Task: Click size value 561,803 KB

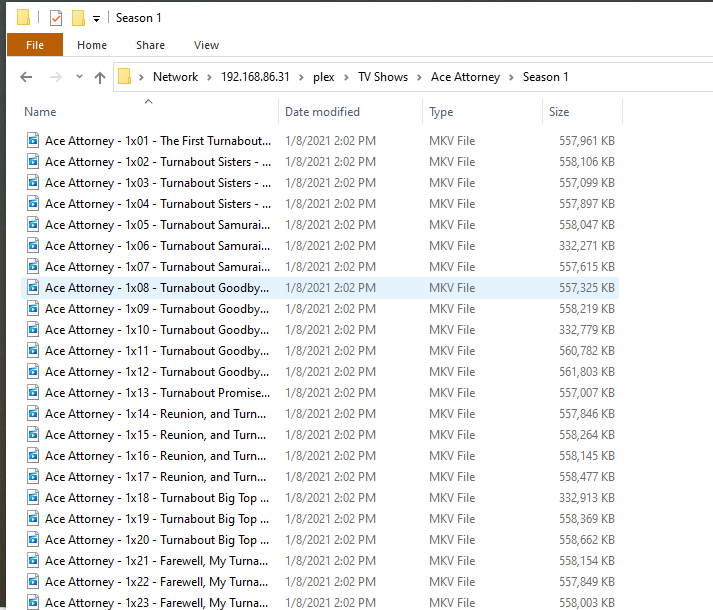Action: (587, 372)
